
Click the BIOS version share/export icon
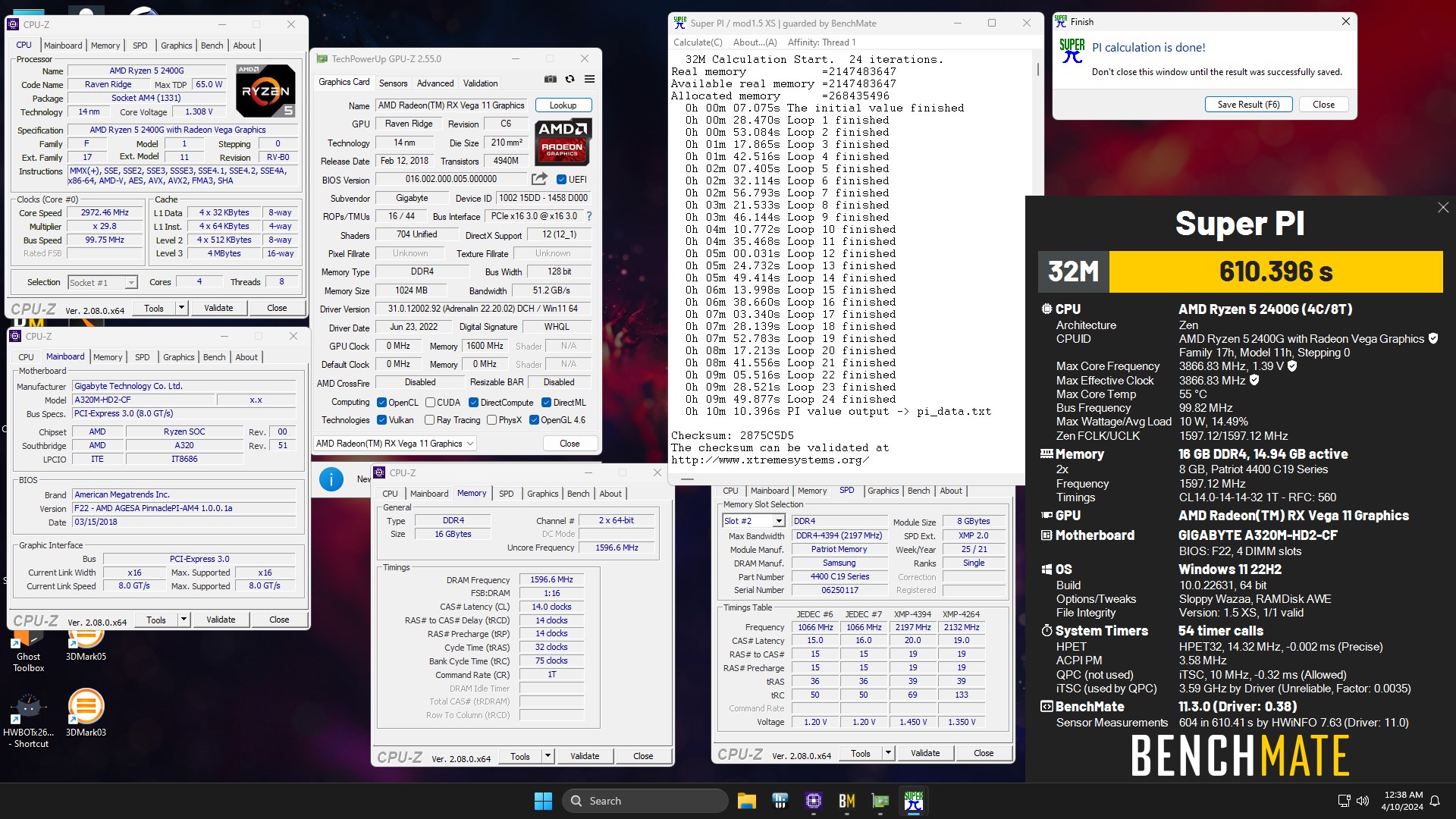(539, 179)
